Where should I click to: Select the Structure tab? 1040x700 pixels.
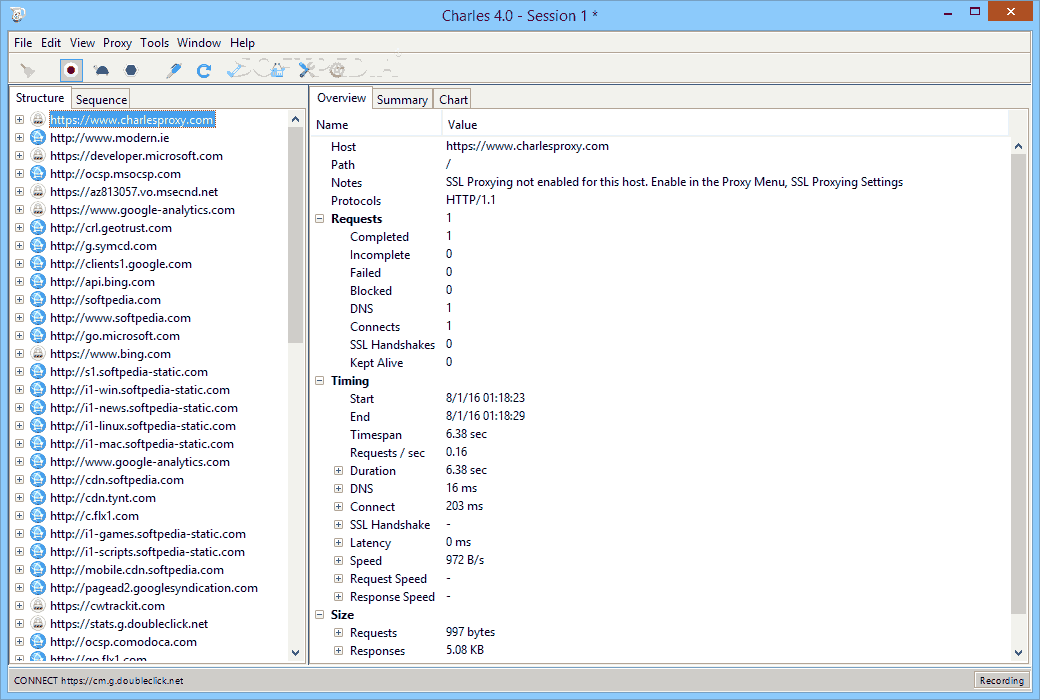[40, 98]
